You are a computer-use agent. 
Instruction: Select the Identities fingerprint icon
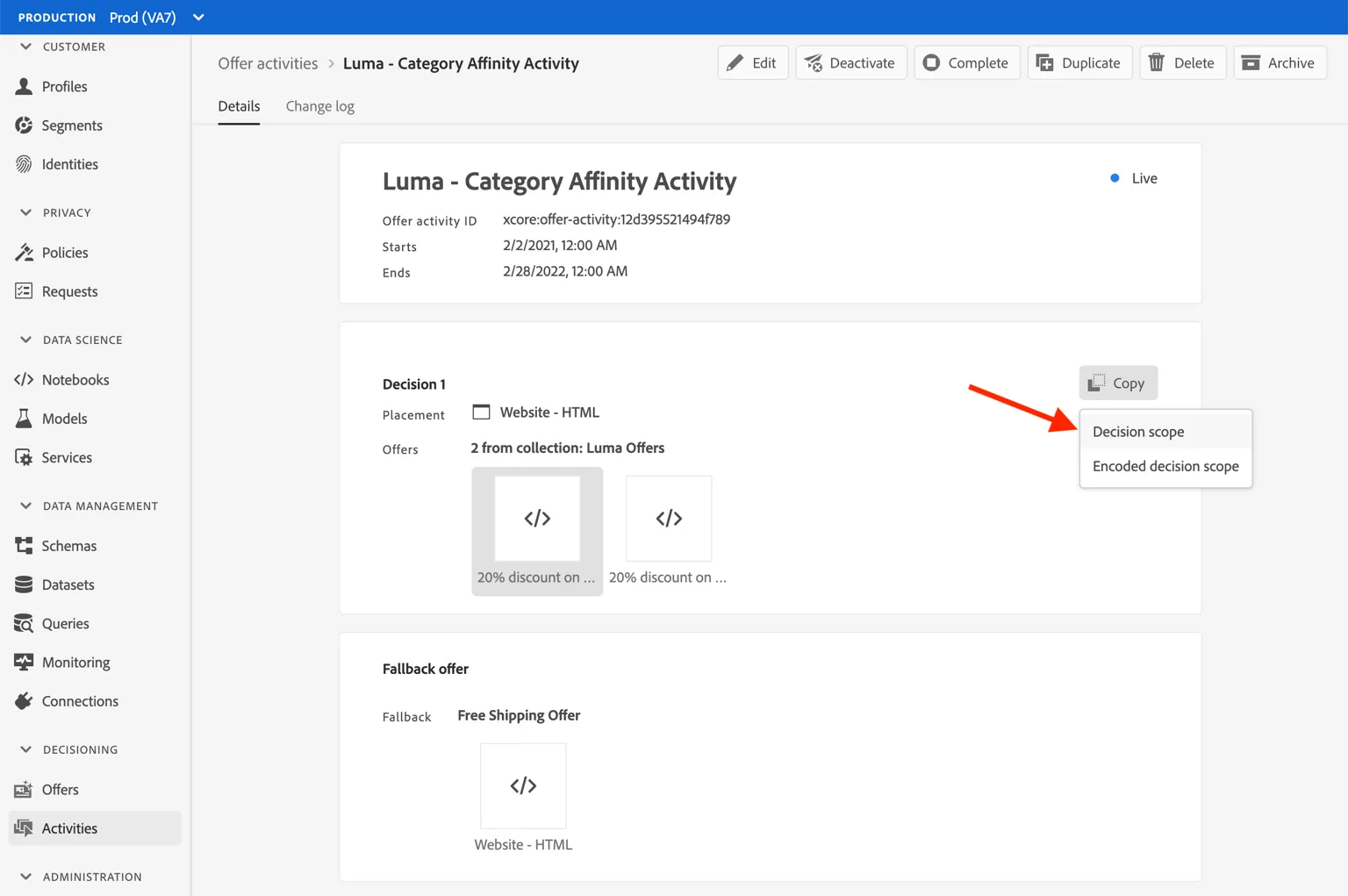[x=24, y=164]
